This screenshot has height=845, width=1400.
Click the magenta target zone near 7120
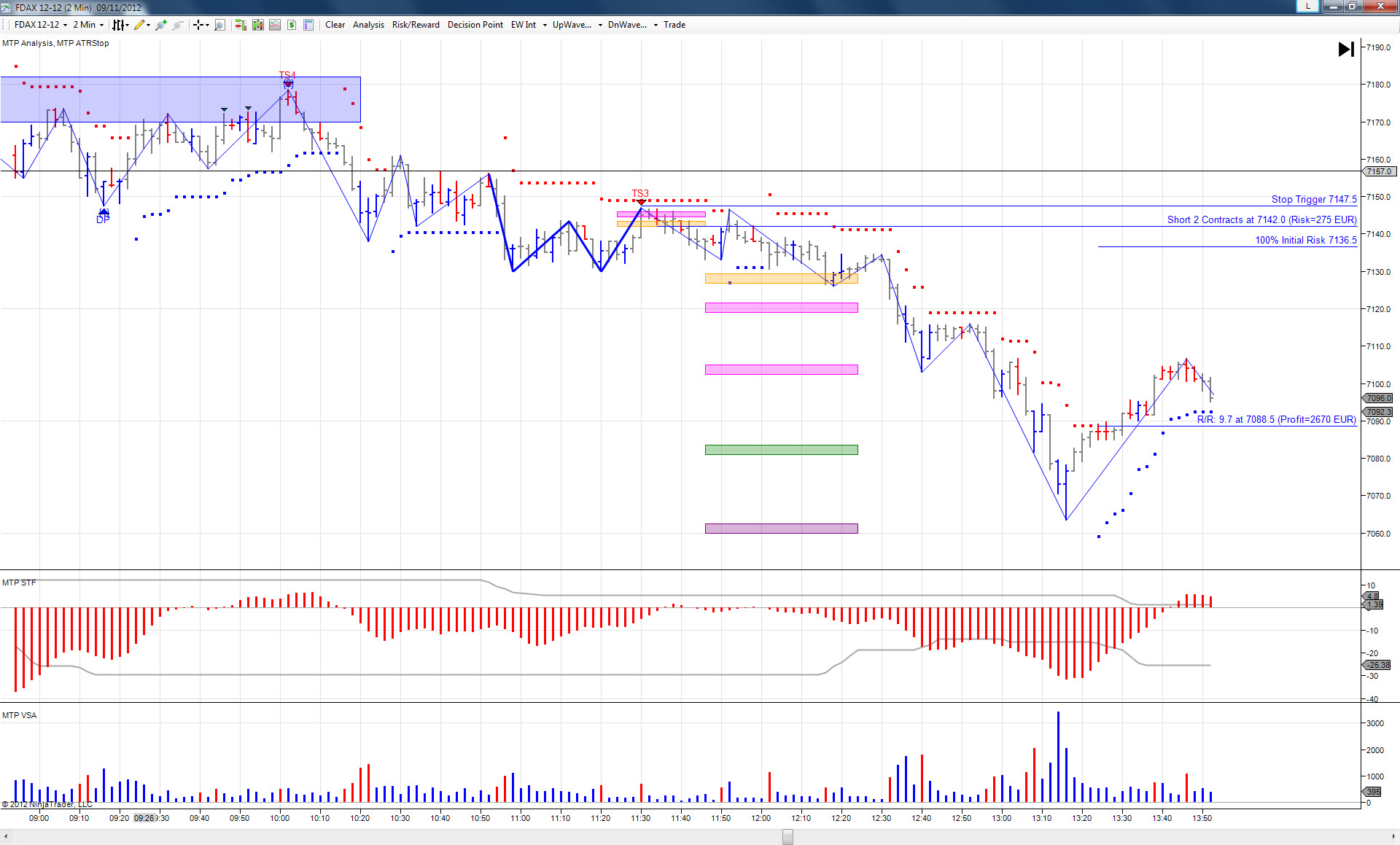(x=782, y=308)
